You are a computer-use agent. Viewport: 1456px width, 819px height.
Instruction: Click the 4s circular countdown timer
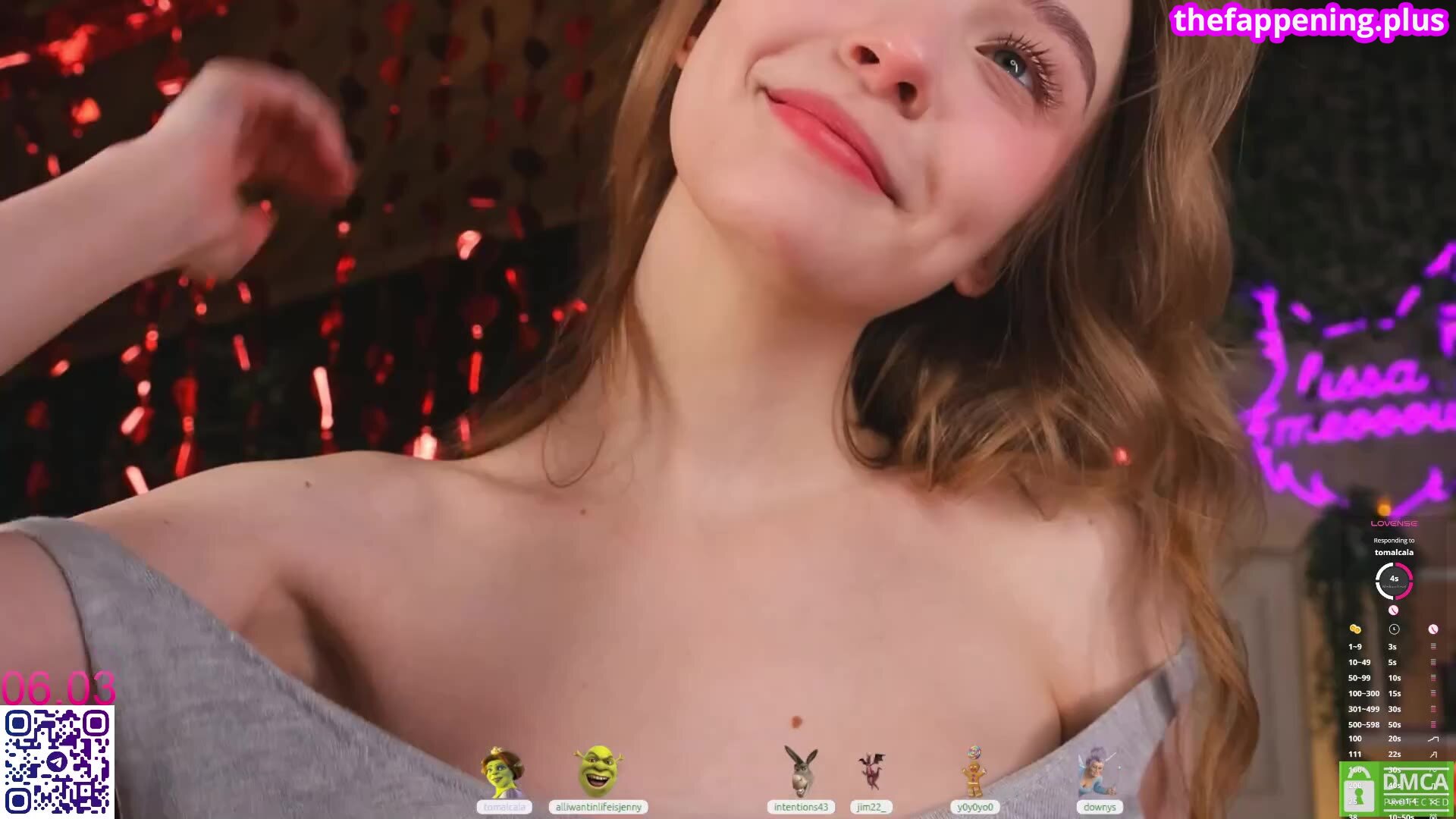pyautogui.click(x=1394, y=580)
